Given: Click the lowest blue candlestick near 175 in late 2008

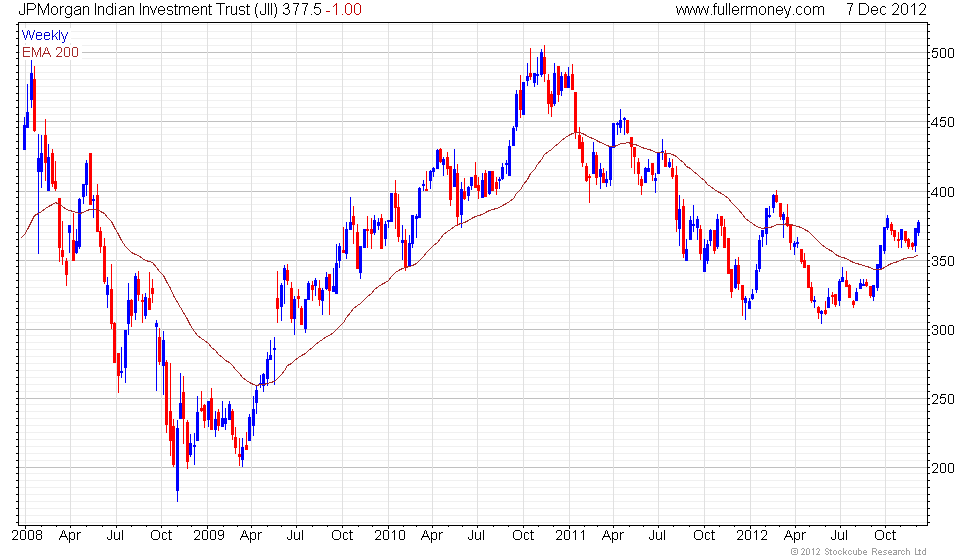Looking at the screenshot, I should (x=178, y=461).
